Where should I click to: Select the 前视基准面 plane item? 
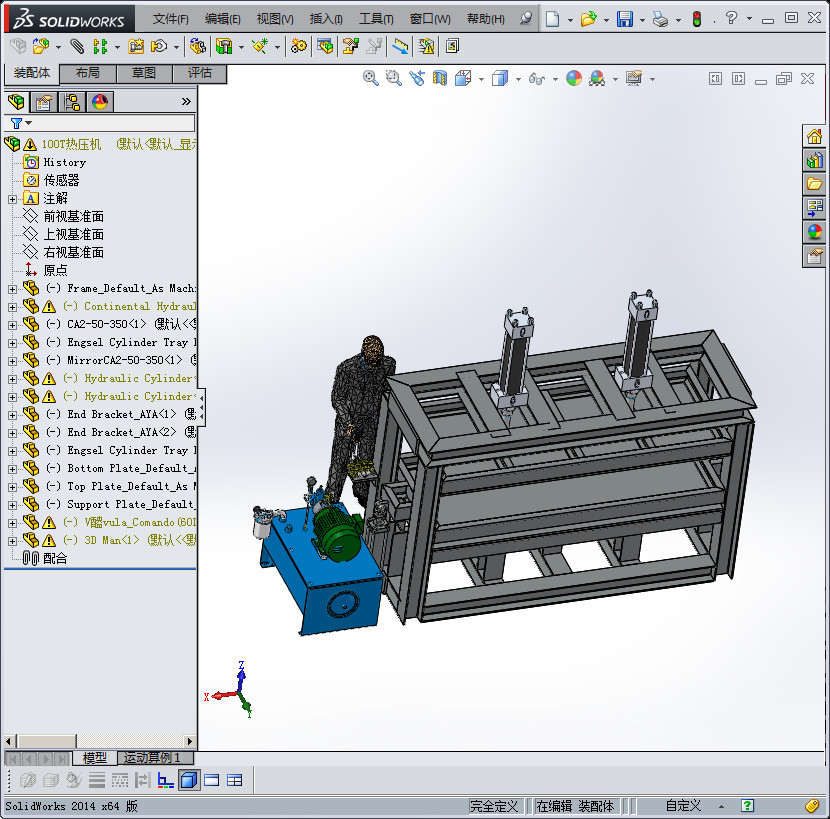(73, 217)
